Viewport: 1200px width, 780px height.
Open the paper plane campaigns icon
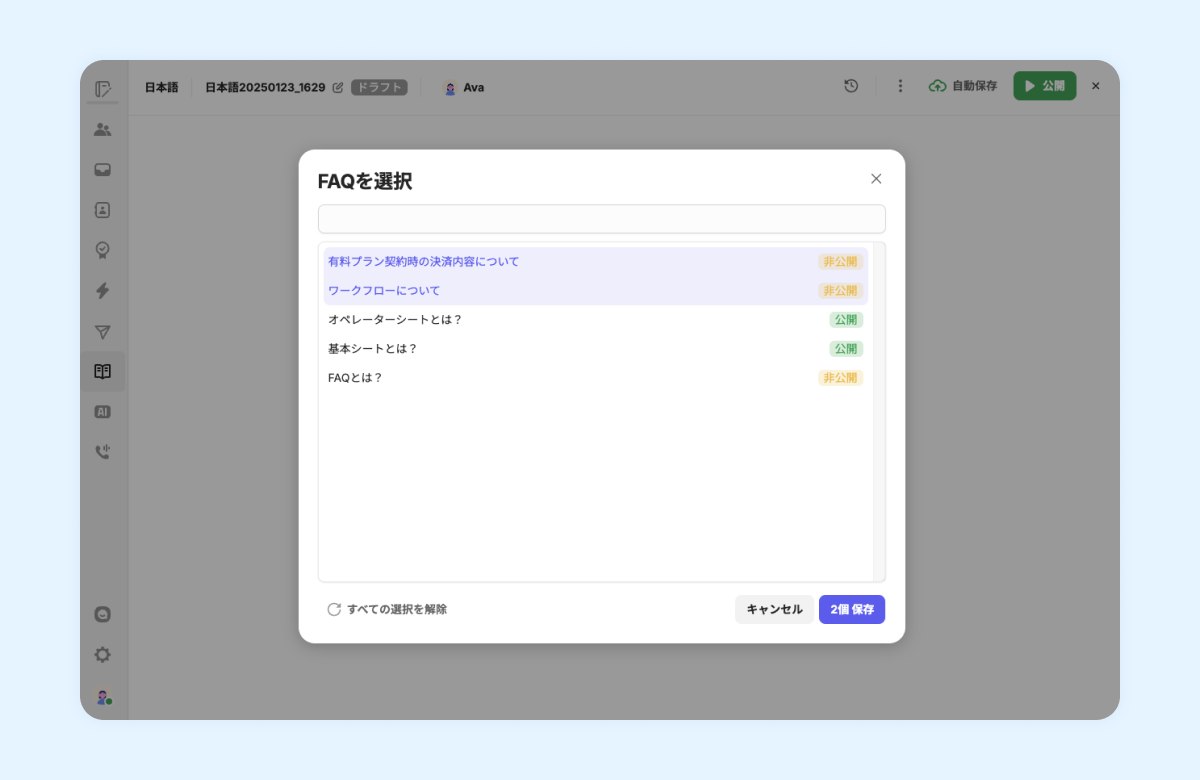click(102, 332)
